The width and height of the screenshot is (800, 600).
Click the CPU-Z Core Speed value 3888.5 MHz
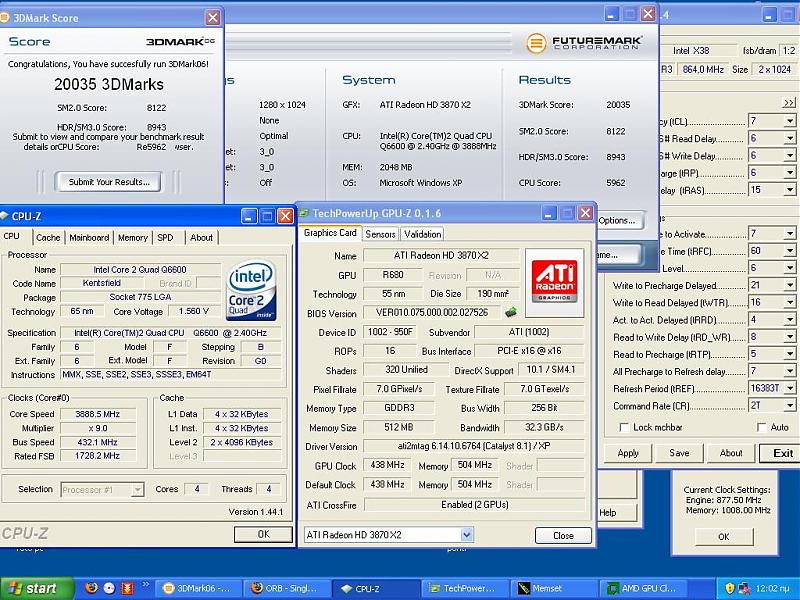[97, 414]
